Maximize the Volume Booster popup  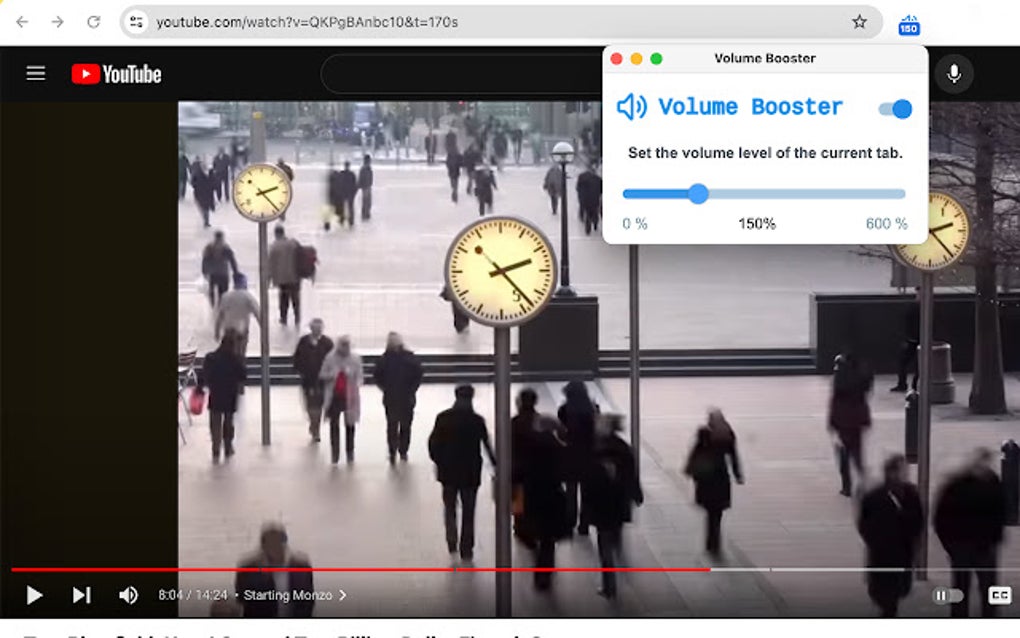[656, 59]
